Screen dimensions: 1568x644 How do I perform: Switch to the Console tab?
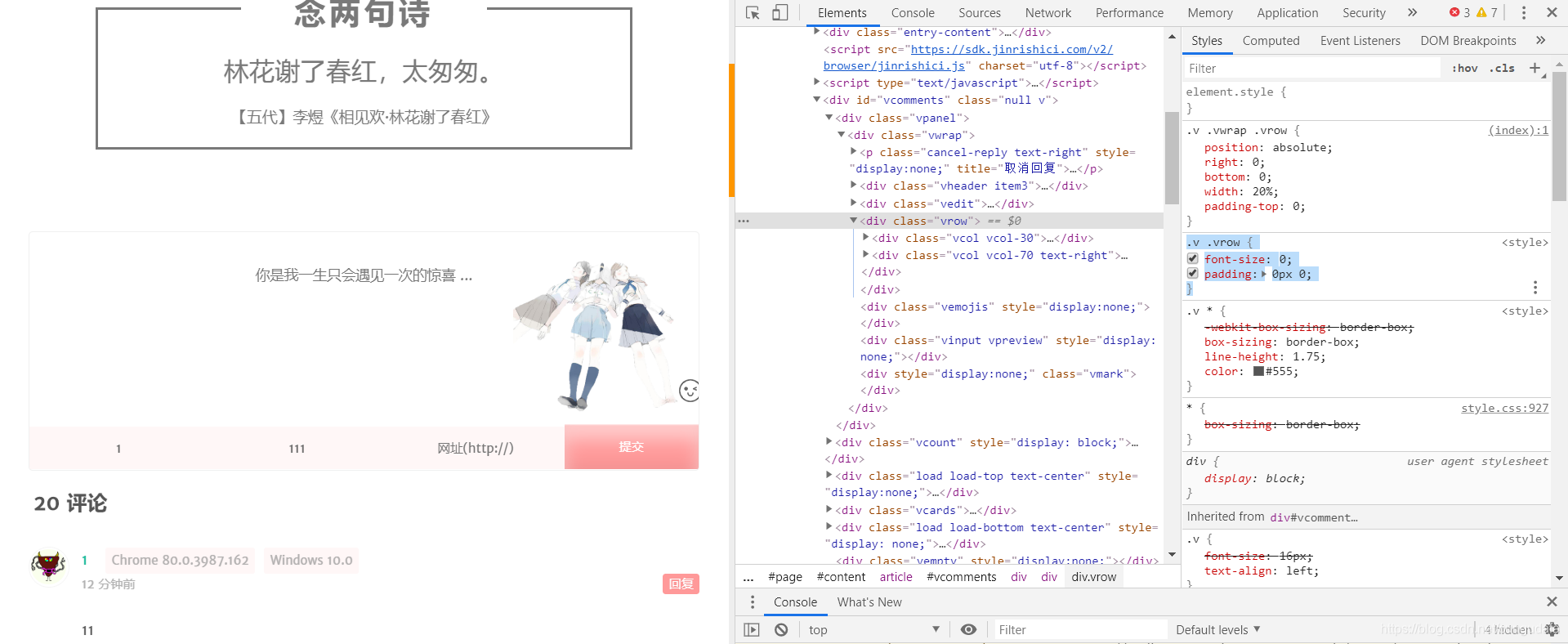[913, 12]
